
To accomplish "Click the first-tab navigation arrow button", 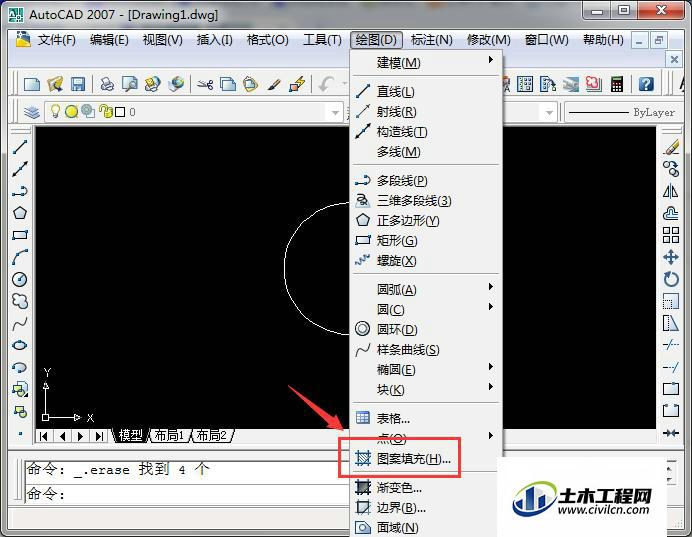I will [44, 436].
